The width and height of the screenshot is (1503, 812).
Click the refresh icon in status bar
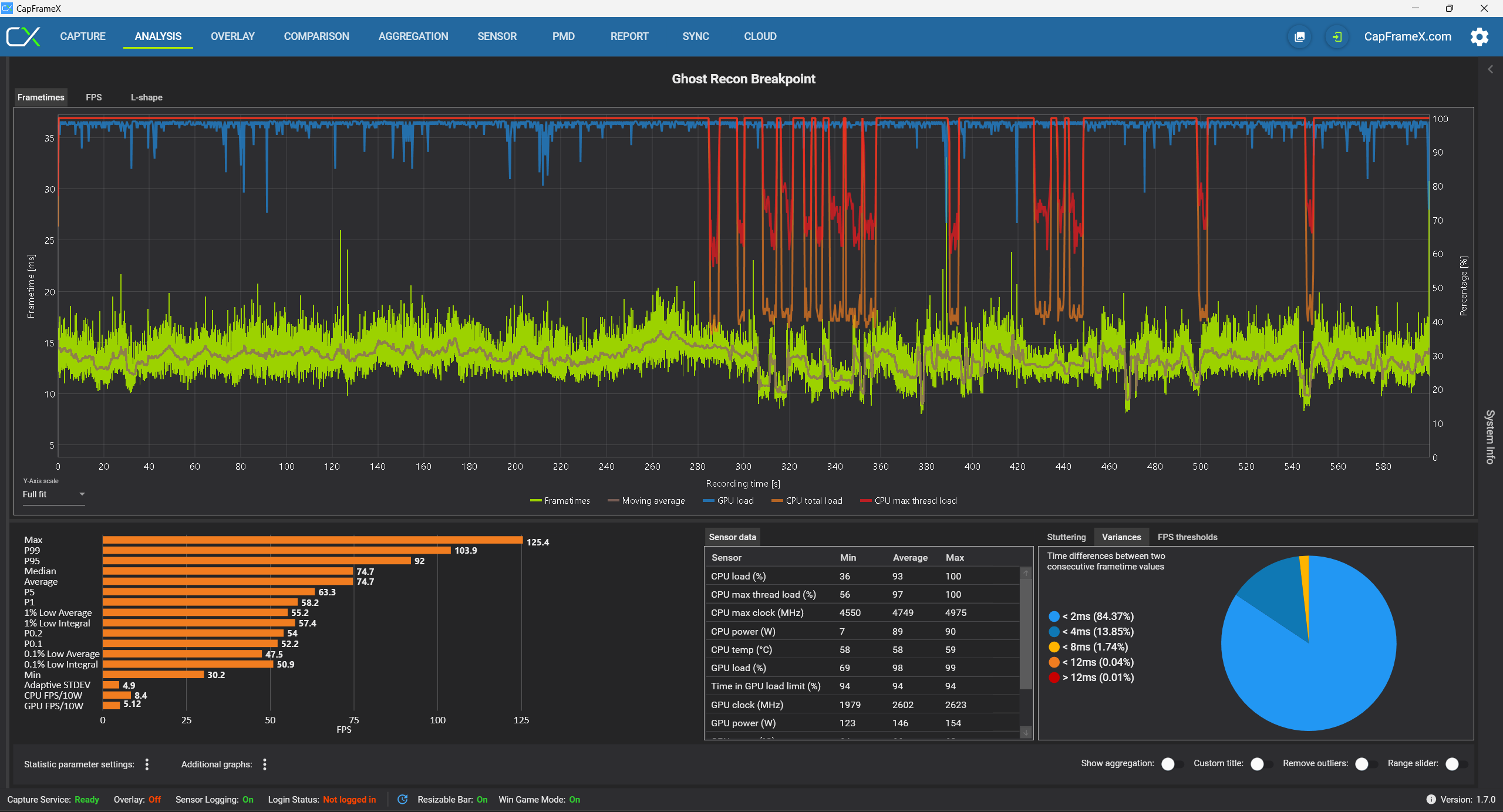pyautogui.click(x=403, y=799)
